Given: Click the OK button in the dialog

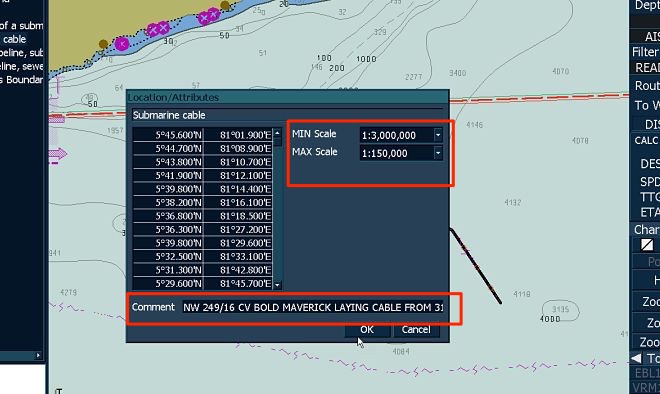Looking at the screenshot, I should click(x=367, y=330).
